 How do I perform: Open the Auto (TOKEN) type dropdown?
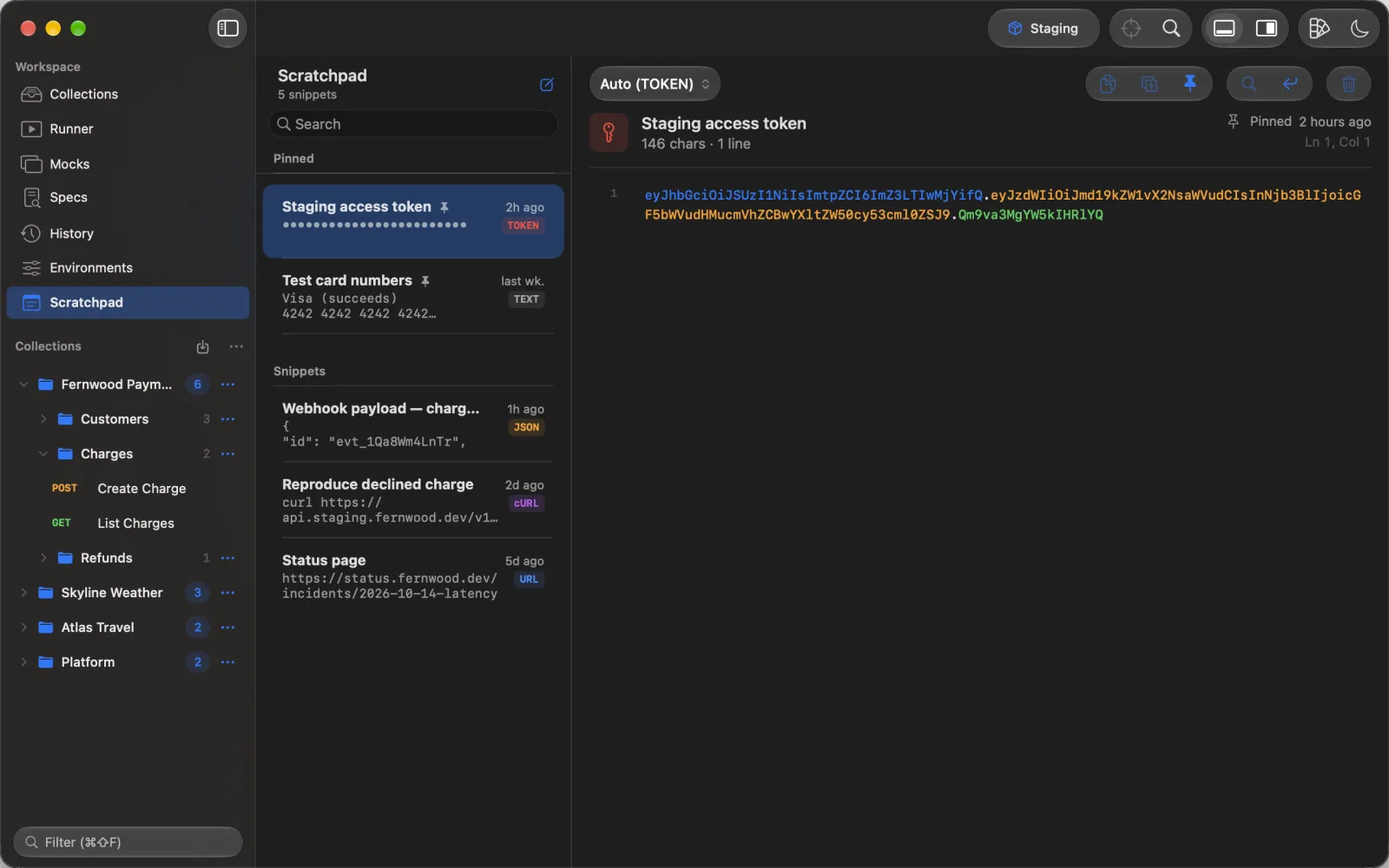[x=655, y=84]
